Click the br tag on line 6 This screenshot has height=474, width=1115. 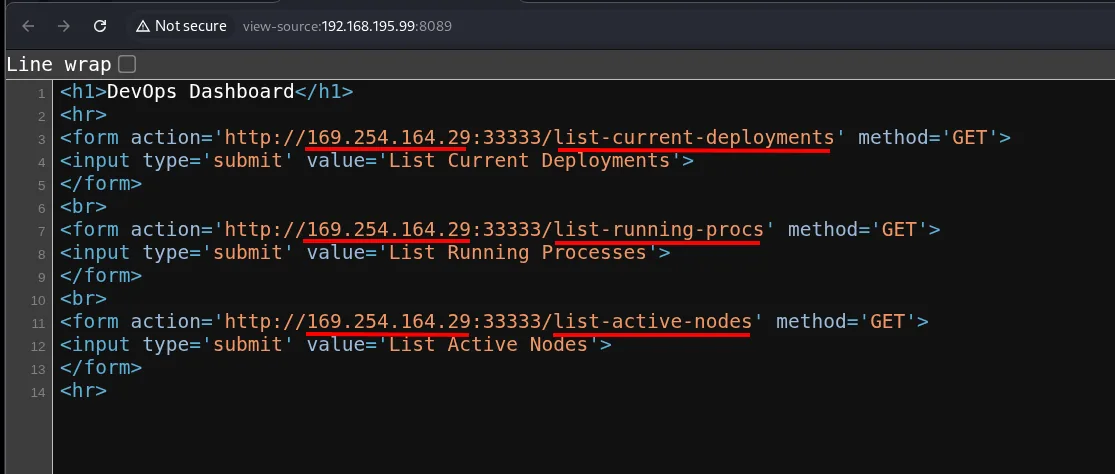[x=83, y=206]
